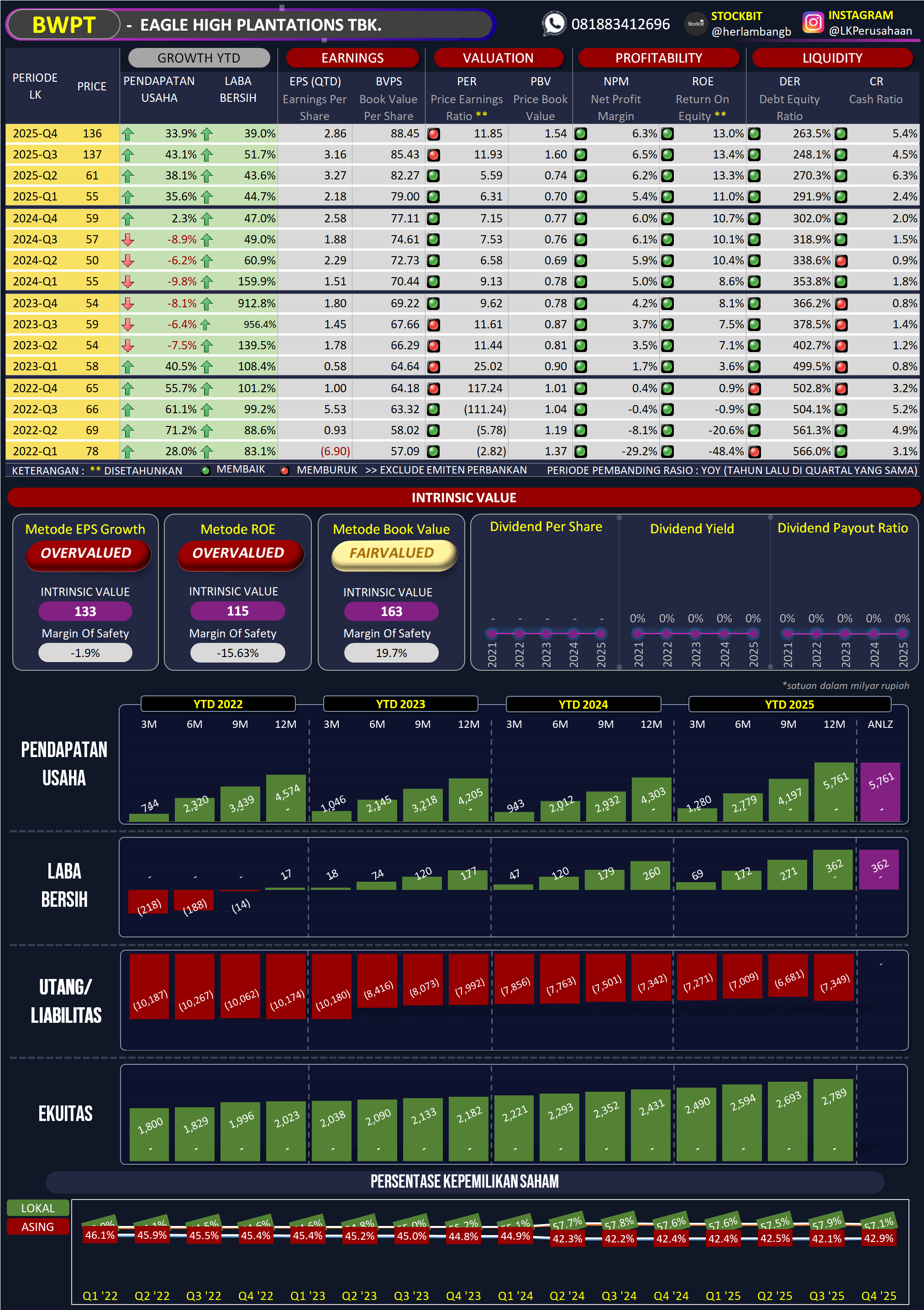The width and height of the screenshot is (924, 1310).
Task: Click OVERVALUED badge under Metode EPS Growth
Action: click(x=87, y=553)
